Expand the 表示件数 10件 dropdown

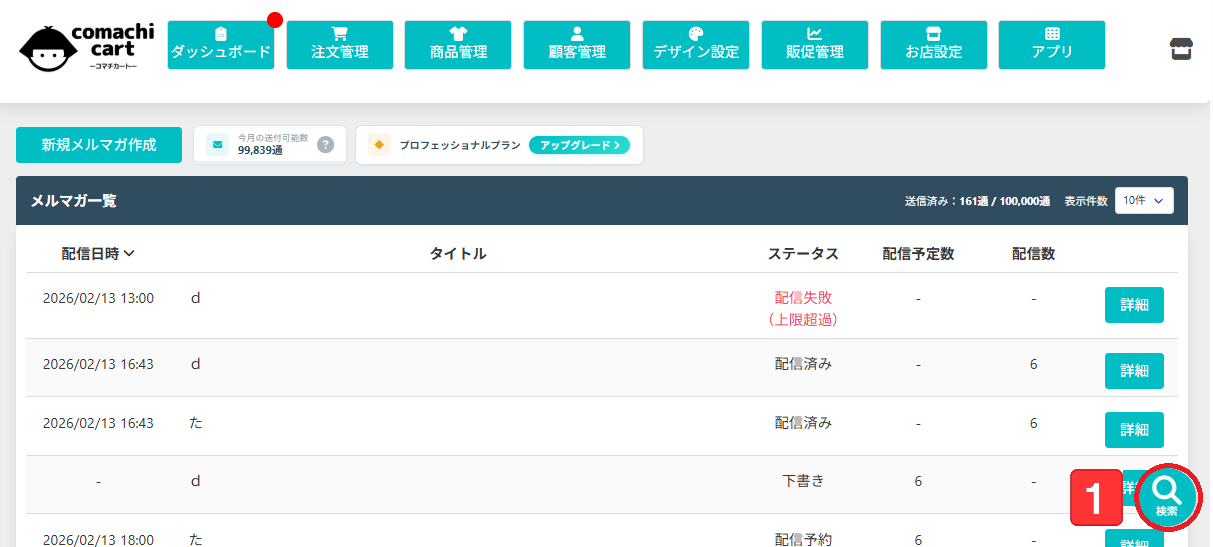coord(1144,201)
